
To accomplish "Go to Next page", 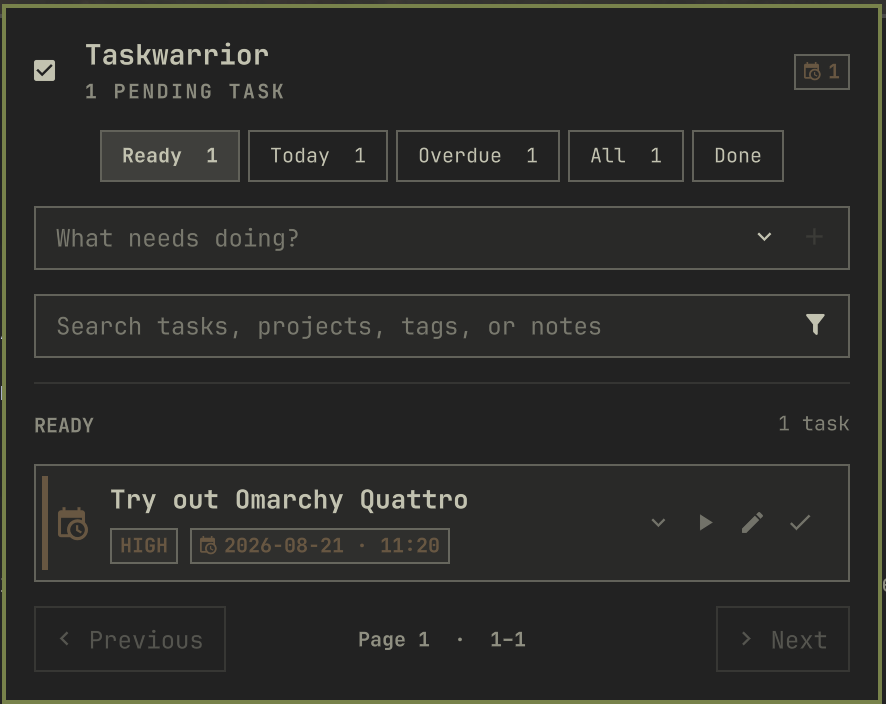I will pyautogui.click(x=783, y=639).
